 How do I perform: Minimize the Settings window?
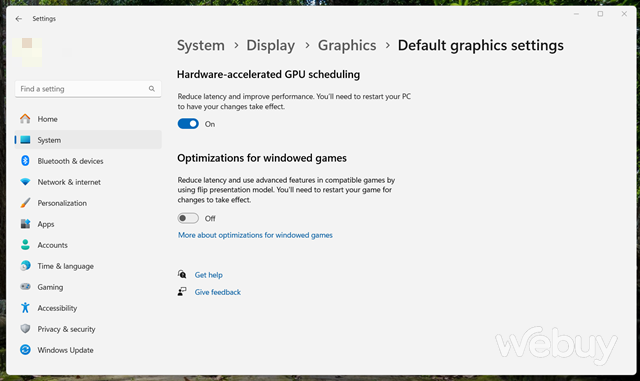pyautogui.click(x=576, y=14)
